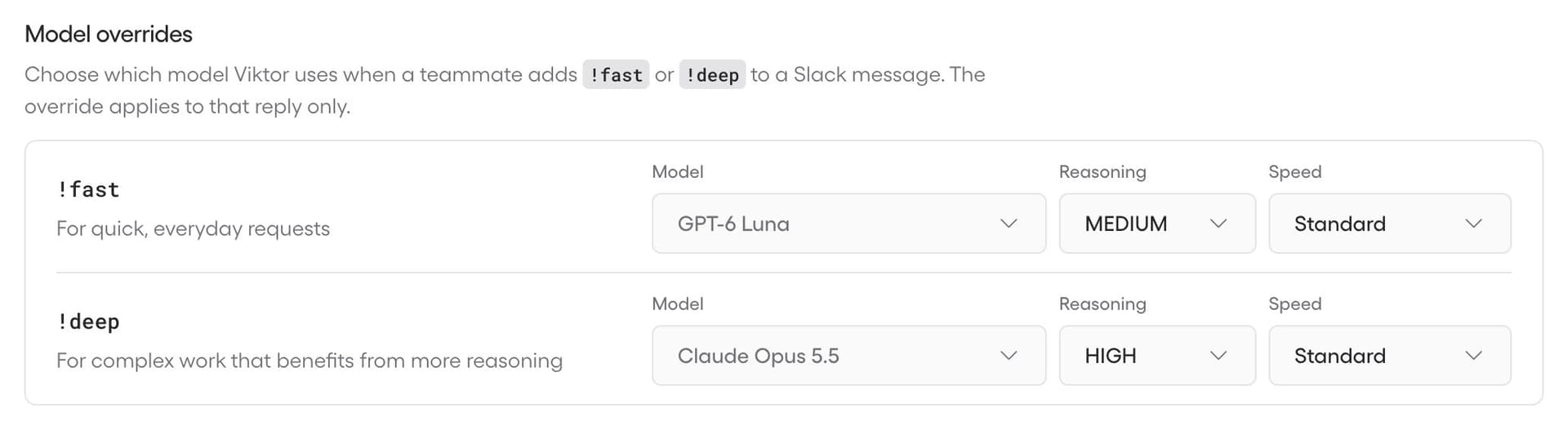Image resolution: width=1568 pixels, height=430 pixels.
Task: Click the chevron in the GPT-6 Luna dropdown
Action: 1009,224
